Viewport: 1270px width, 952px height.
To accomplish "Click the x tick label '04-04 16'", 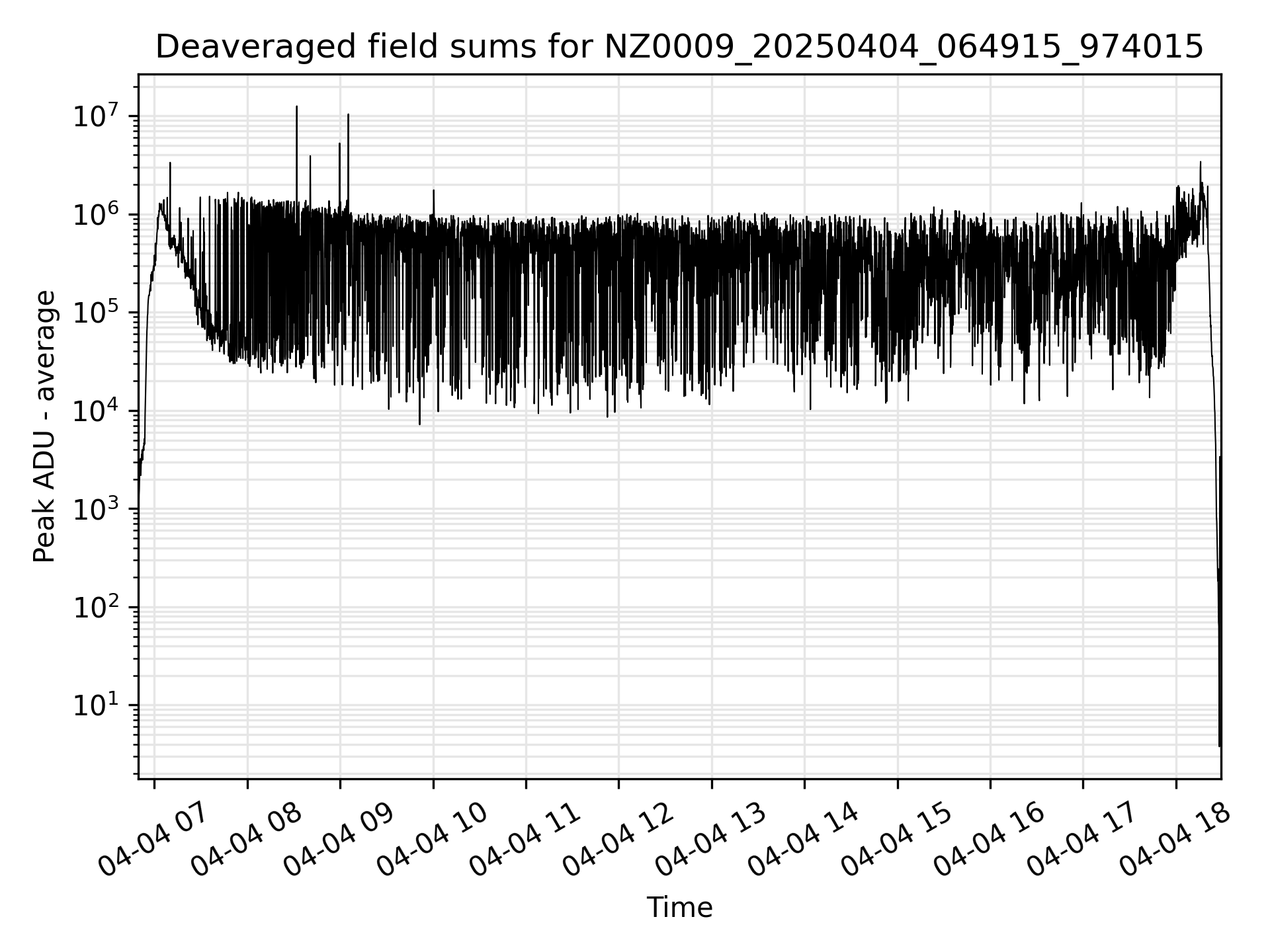I will (990, 840).
